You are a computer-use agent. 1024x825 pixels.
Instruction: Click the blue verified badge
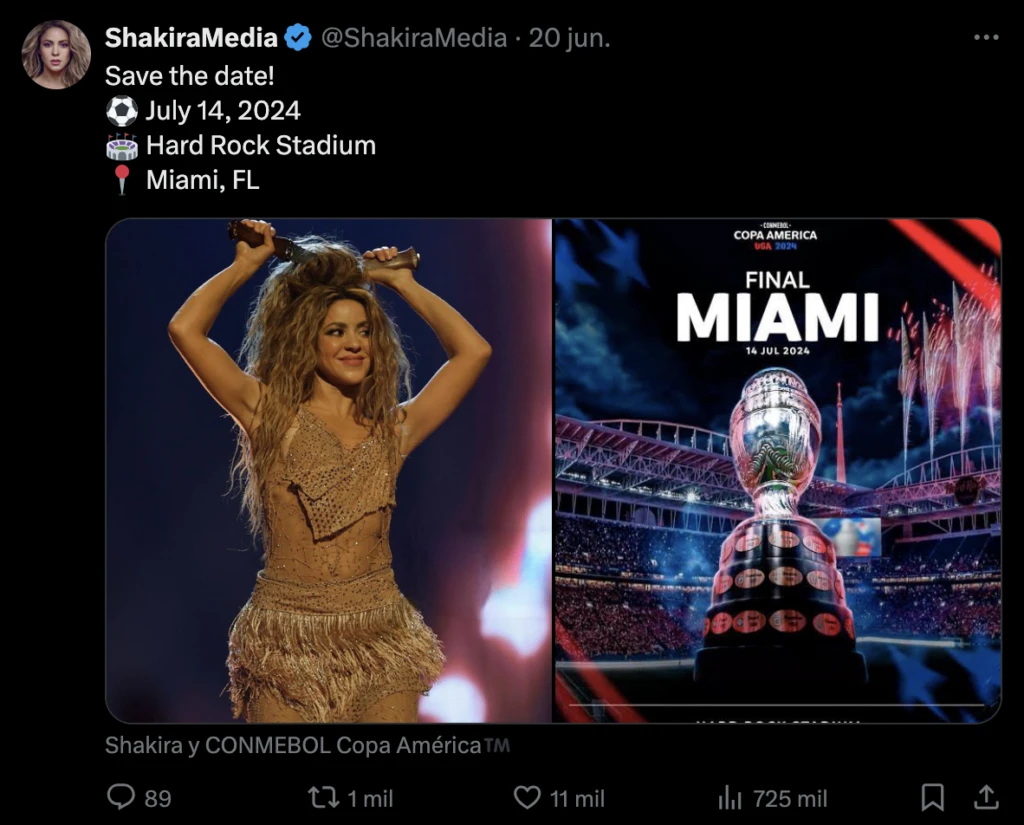click(x=297, y=38)
